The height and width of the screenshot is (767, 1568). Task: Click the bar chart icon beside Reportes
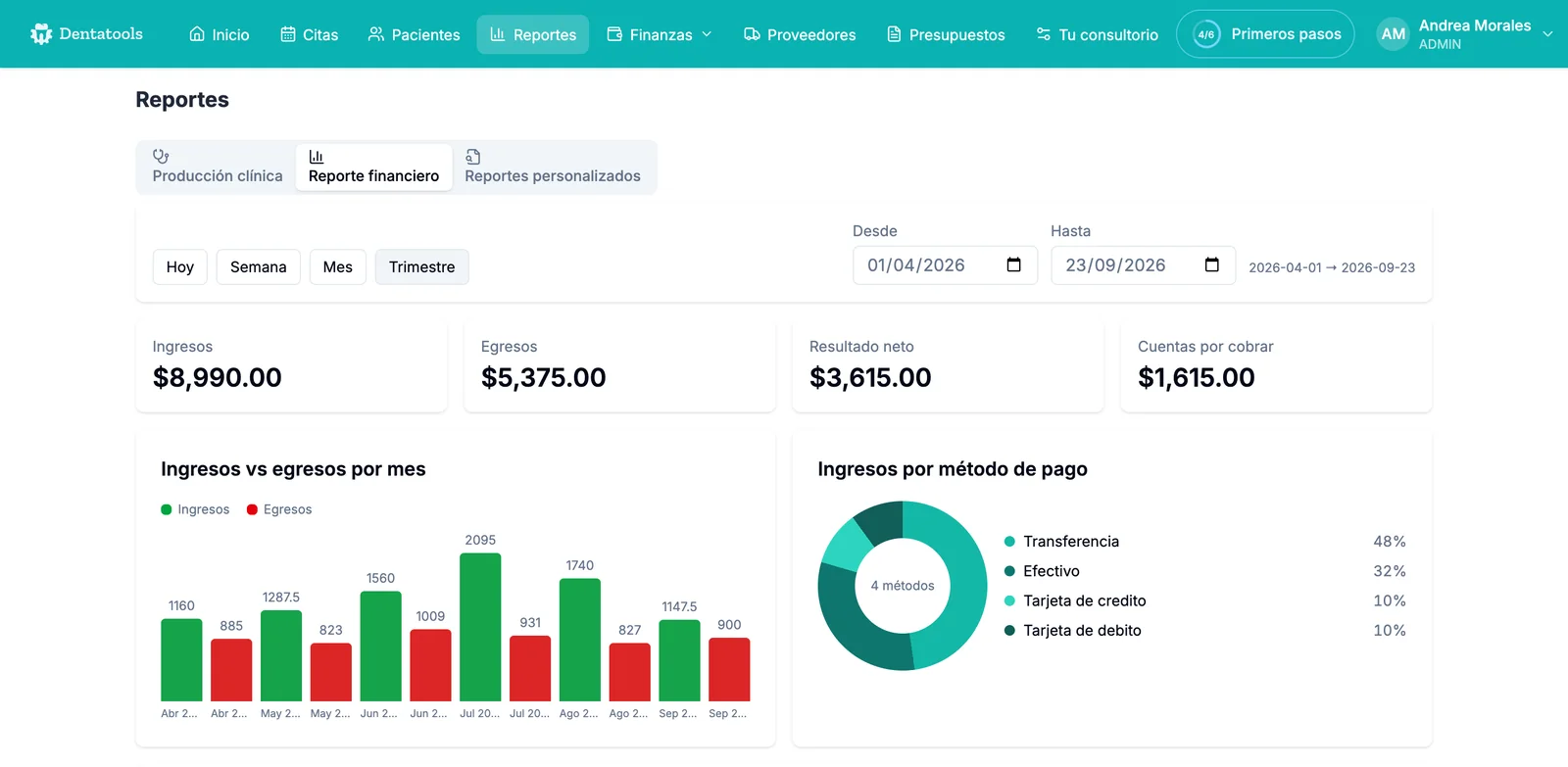coord(498,34)
